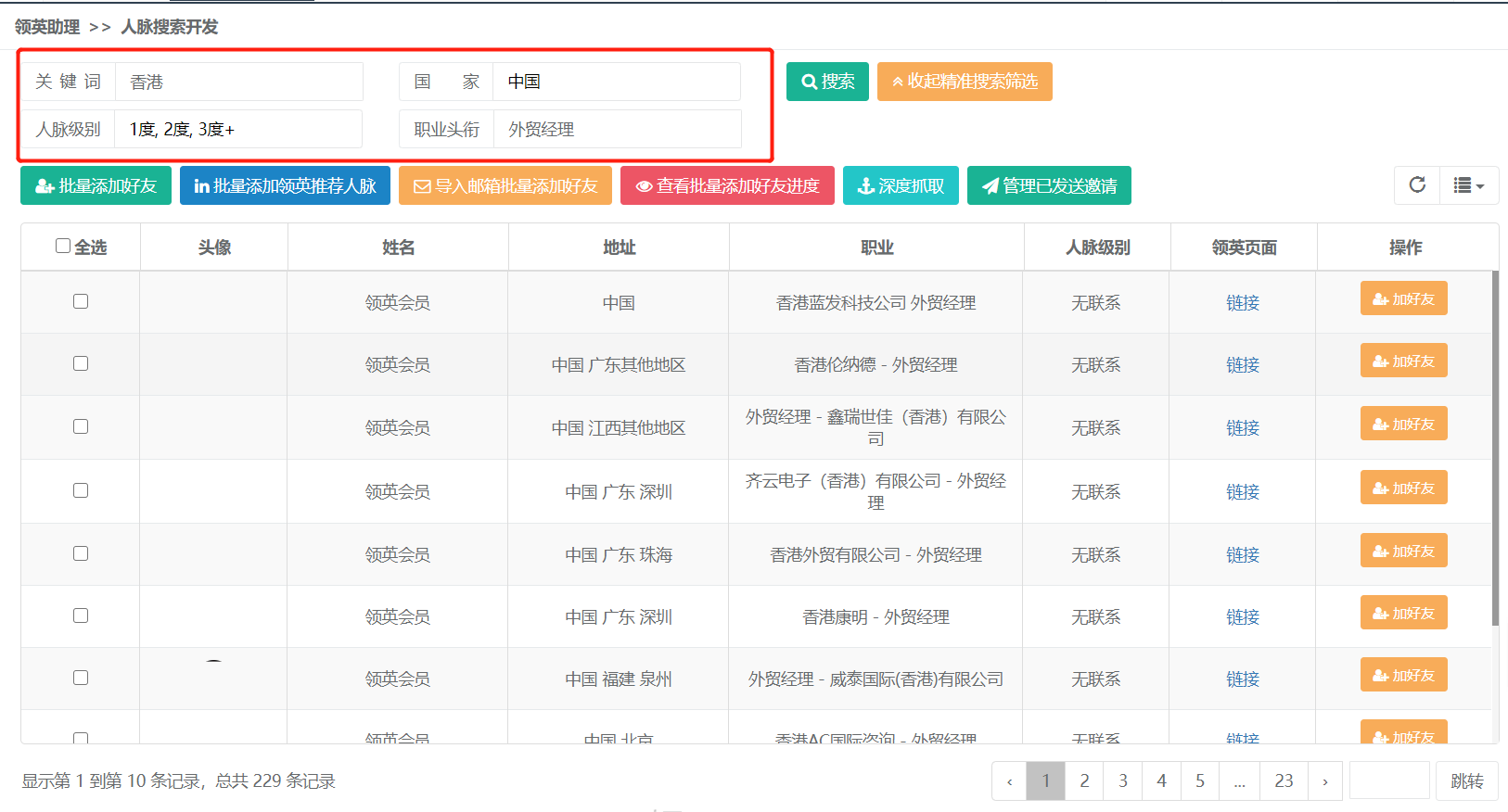The width and height of the screenshot is (1508, 812).
Task: Open 查看批量添加好友进度
Action: [727, 185]
